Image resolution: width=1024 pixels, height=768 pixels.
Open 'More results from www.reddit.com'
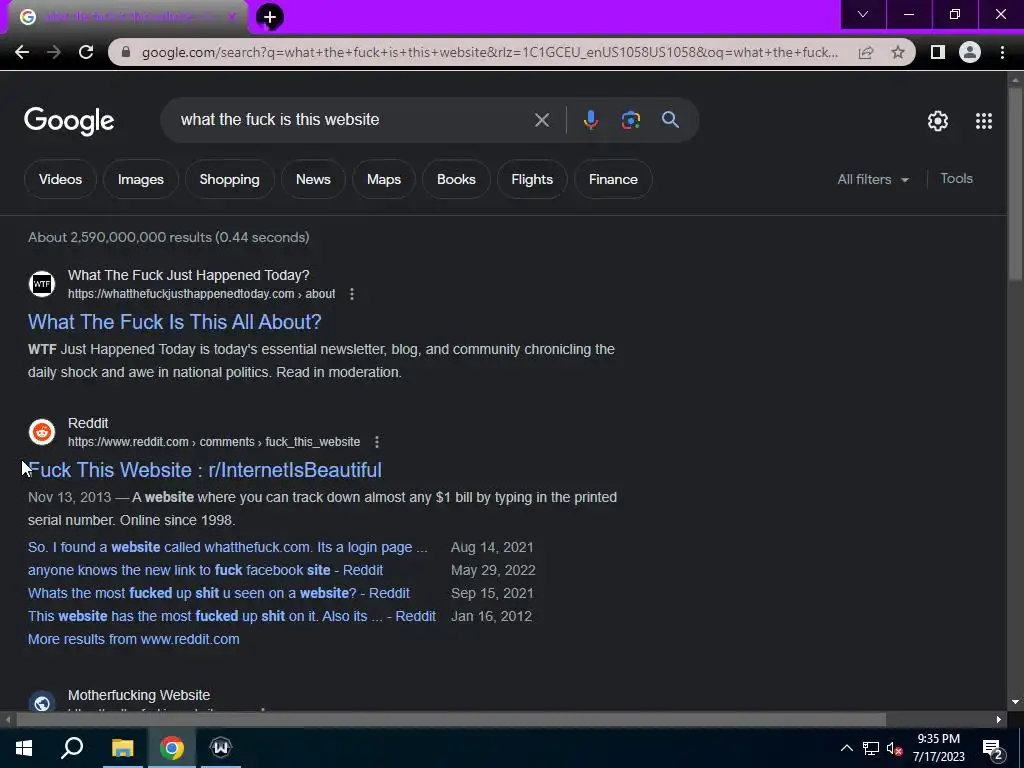(x=133, y=639)
